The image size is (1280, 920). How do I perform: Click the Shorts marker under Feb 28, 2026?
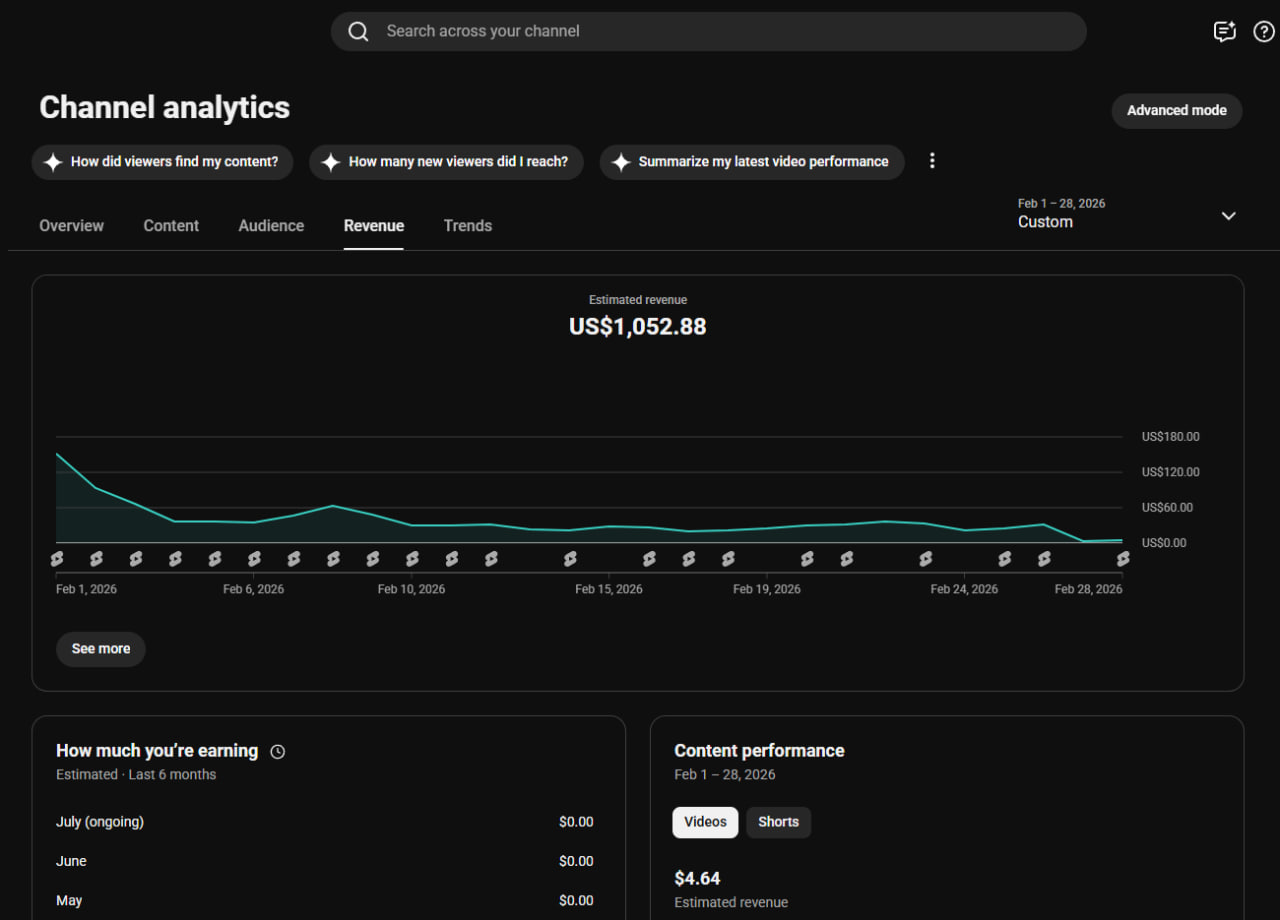tap(1123, 559)
